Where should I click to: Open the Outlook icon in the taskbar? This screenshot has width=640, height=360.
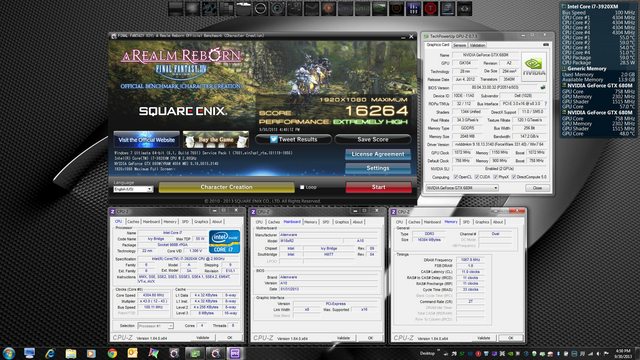[133, 353]
